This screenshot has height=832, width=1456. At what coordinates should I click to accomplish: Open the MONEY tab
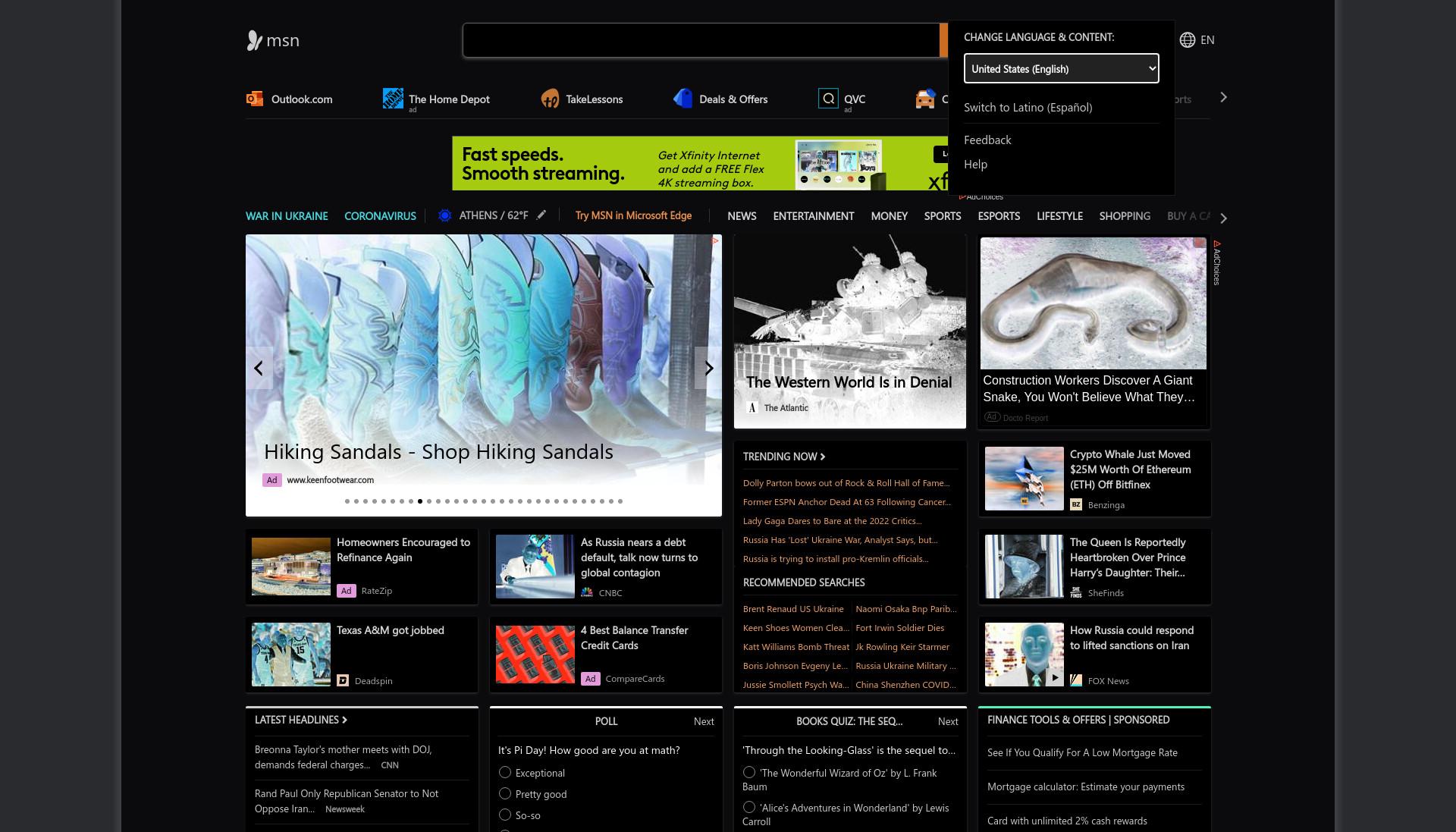[x=889, y=216]
